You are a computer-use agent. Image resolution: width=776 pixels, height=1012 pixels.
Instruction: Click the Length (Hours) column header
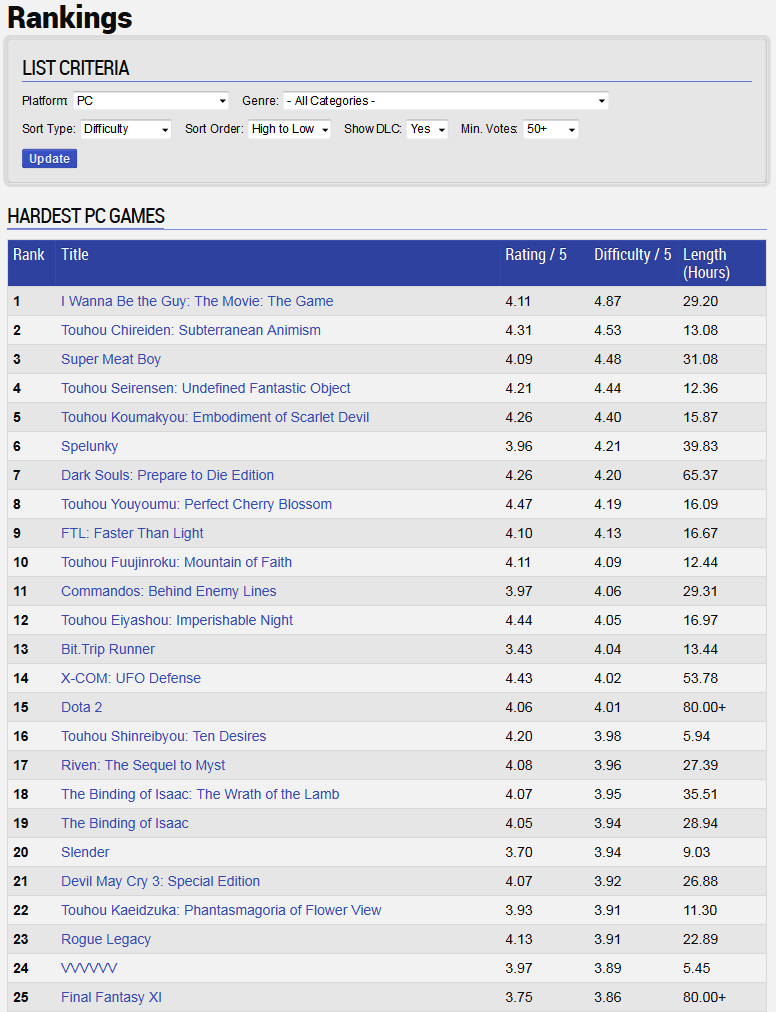[706, 263]
